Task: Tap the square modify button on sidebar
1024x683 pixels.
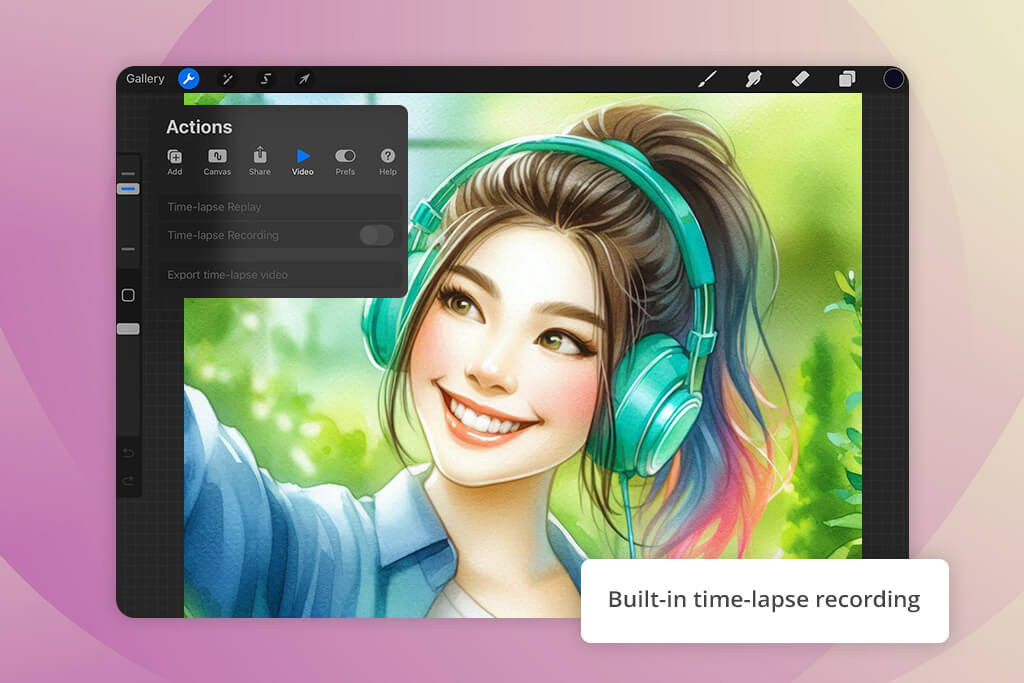Action: click(128, 295)
